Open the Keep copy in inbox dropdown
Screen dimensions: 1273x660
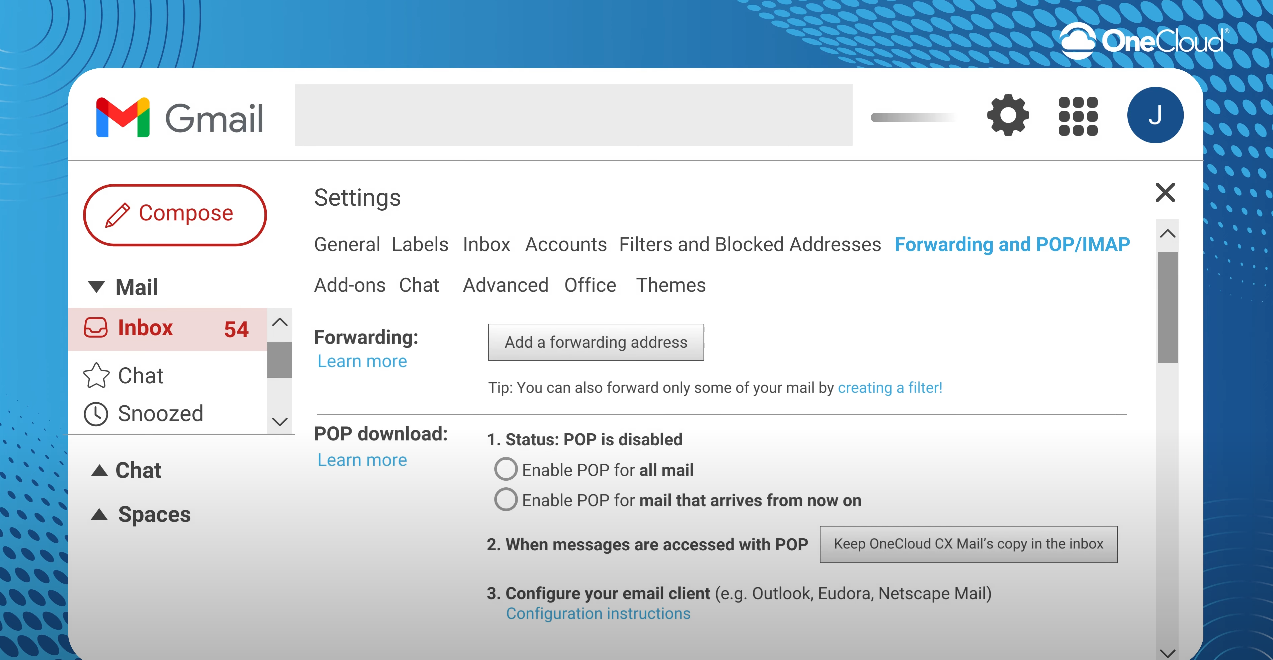(968, 545)
